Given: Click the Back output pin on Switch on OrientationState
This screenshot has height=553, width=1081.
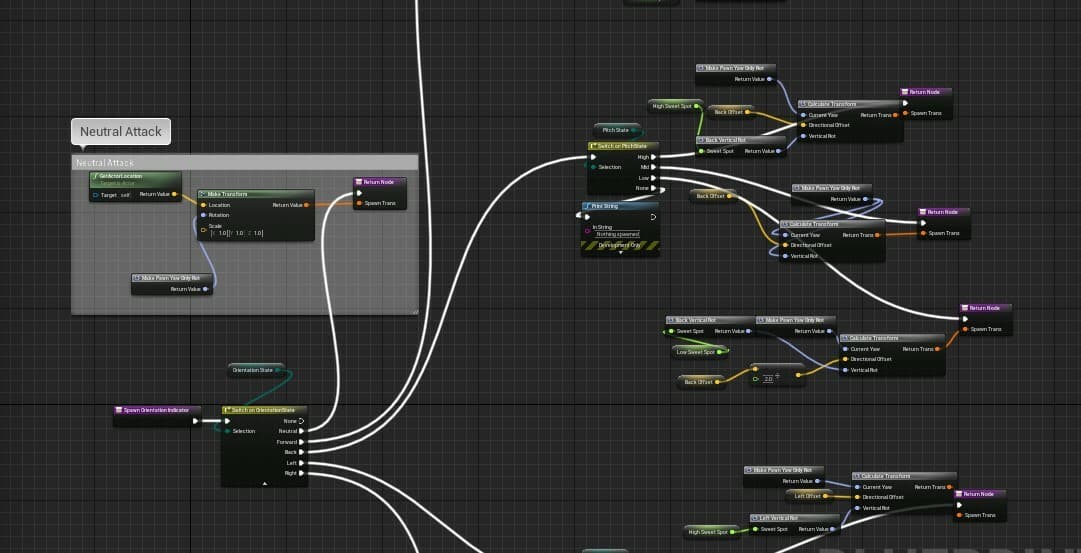Looking at the screenshot, I should (x=301, y=452).
